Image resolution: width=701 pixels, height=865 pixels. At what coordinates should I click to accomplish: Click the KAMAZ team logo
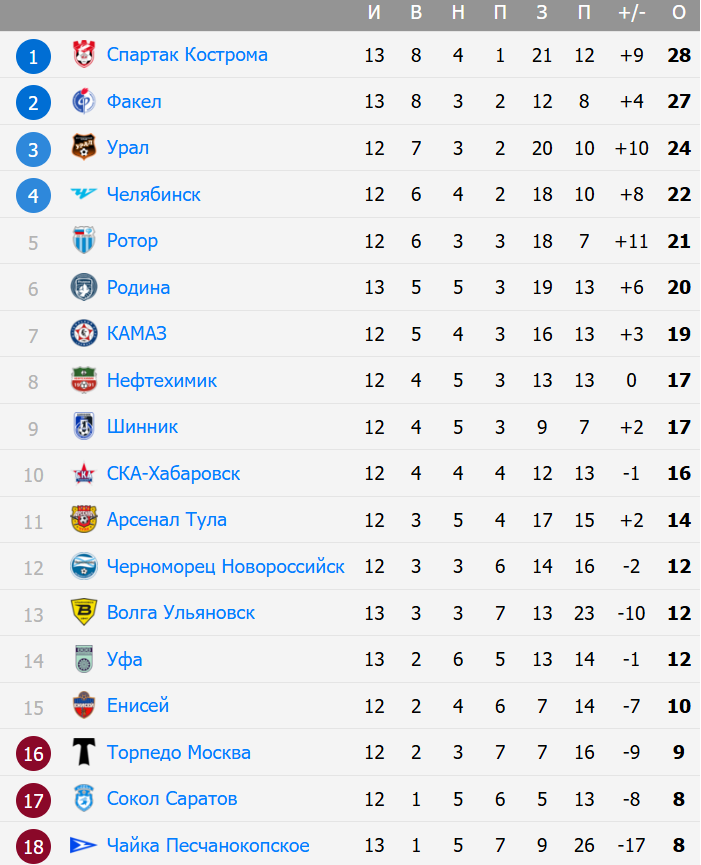(x=83, y=334)
